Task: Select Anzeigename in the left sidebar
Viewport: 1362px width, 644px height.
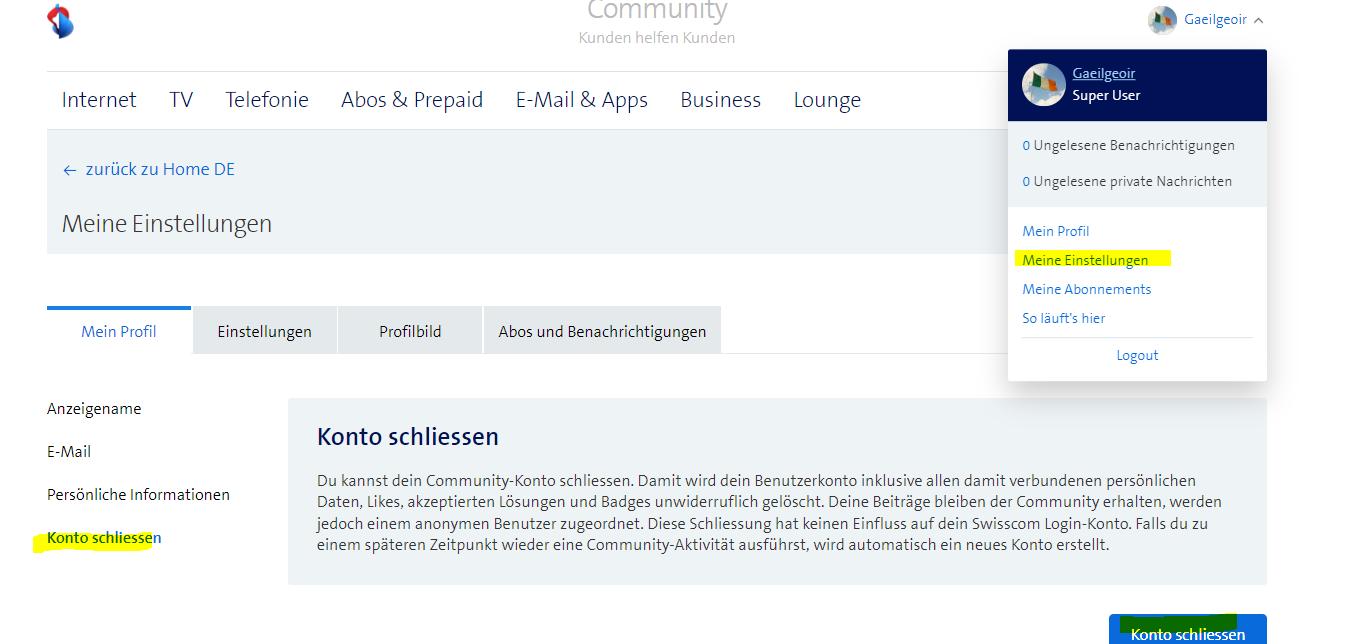Action: [94, 409]
